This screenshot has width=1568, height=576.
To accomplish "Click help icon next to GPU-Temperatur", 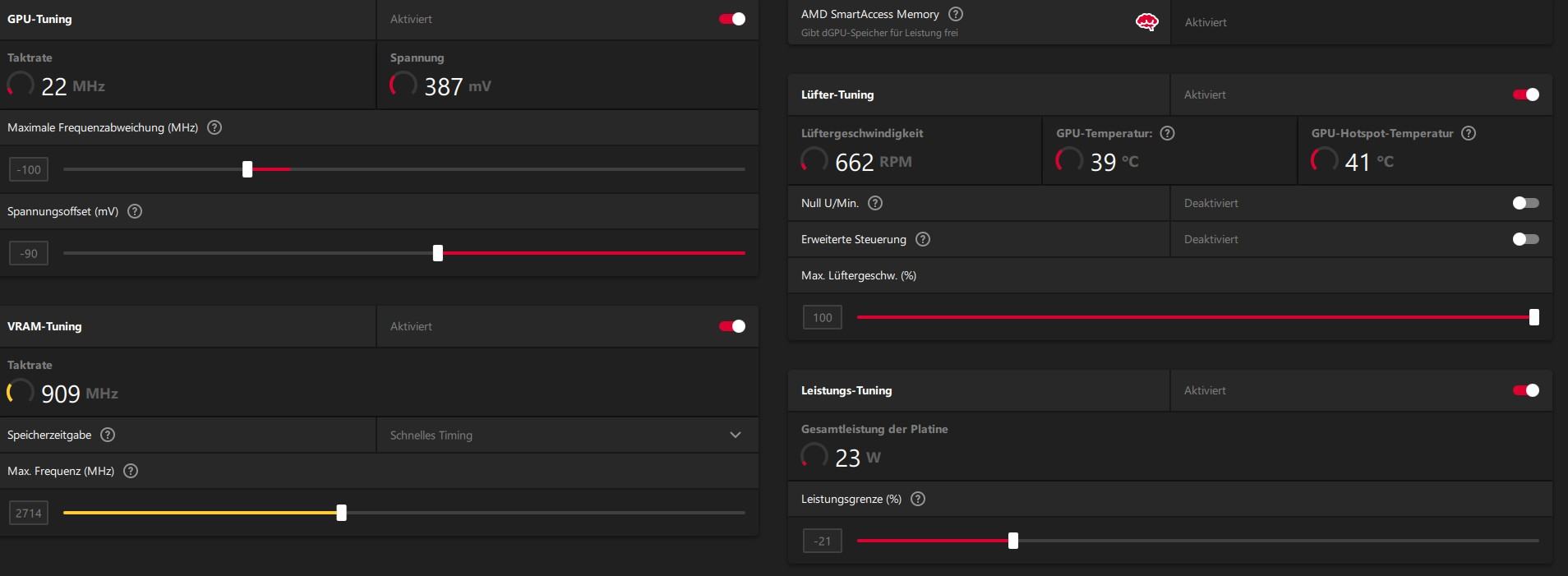I will coord(1167,133).
